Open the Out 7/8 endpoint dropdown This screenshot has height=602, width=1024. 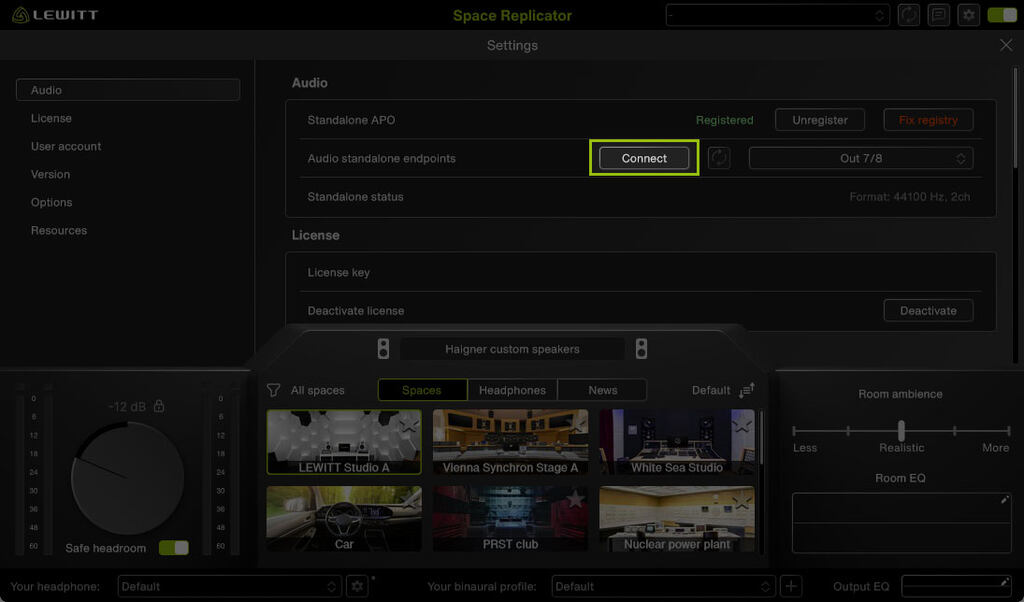861,158
